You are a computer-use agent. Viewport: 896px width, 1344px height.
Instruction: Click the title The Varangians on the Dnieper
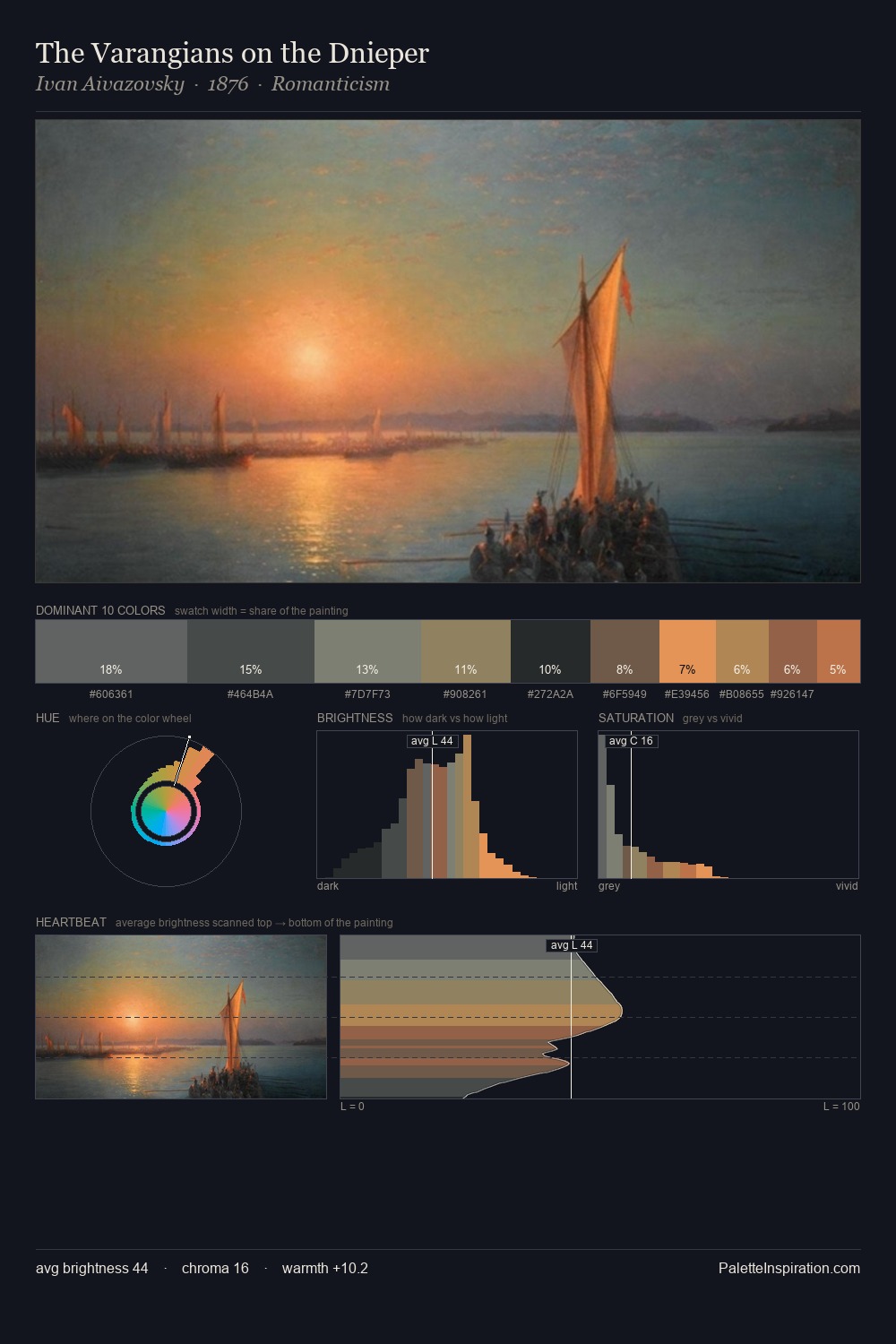pyautogui.click(x=232, y=53)
